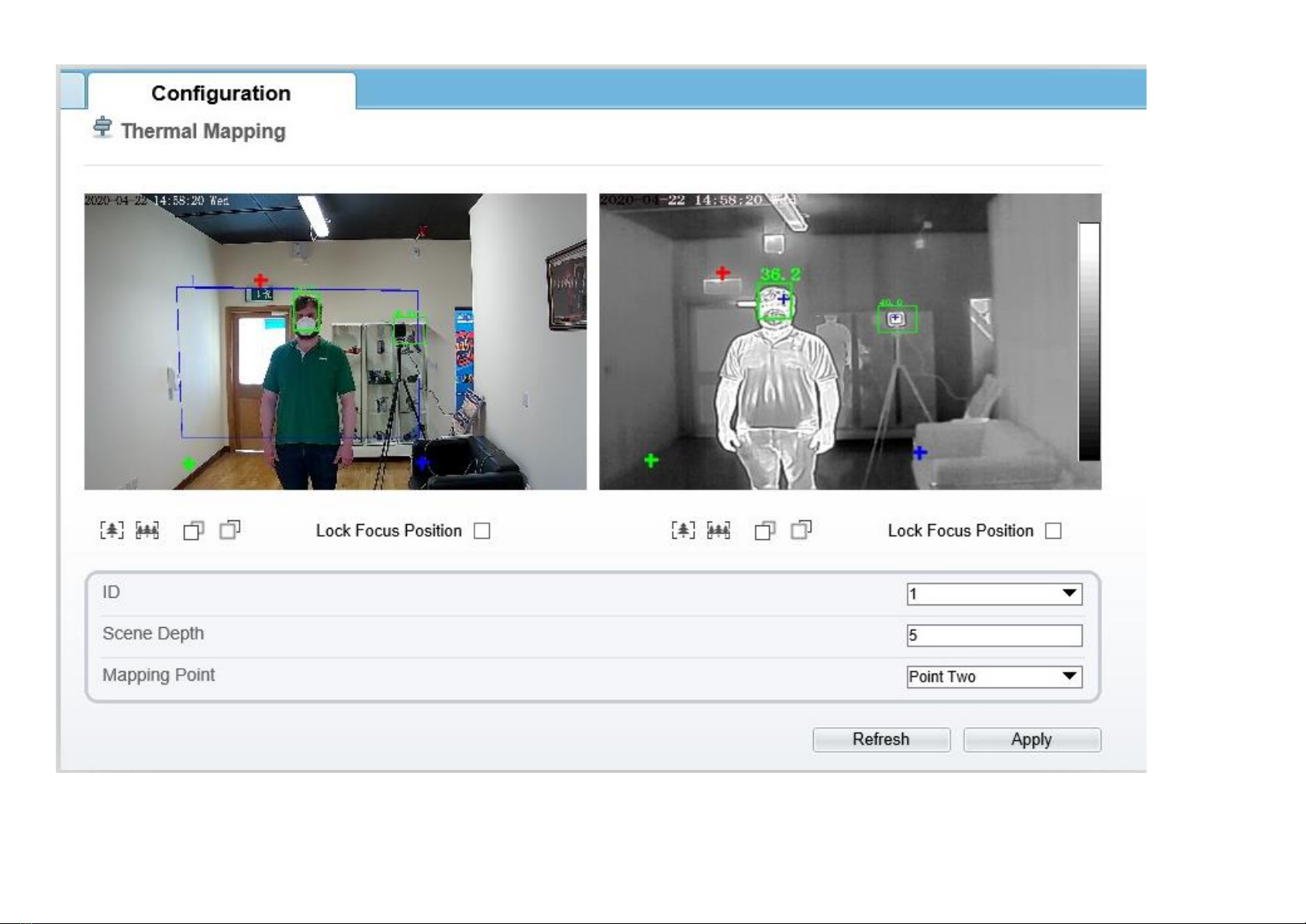Click the Thermal Mapping signpost icon

(x=102, y=127)
